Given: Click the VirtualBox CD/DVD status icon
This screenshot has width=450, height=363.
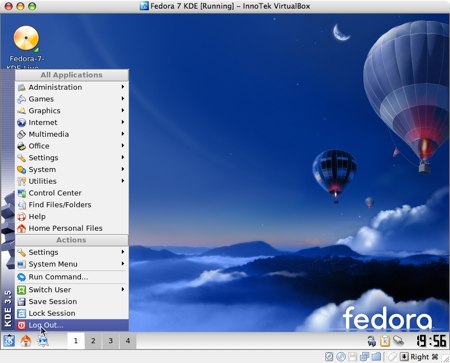Looking at the screenshot, I should pyautogui.click(x=340, y=357).
